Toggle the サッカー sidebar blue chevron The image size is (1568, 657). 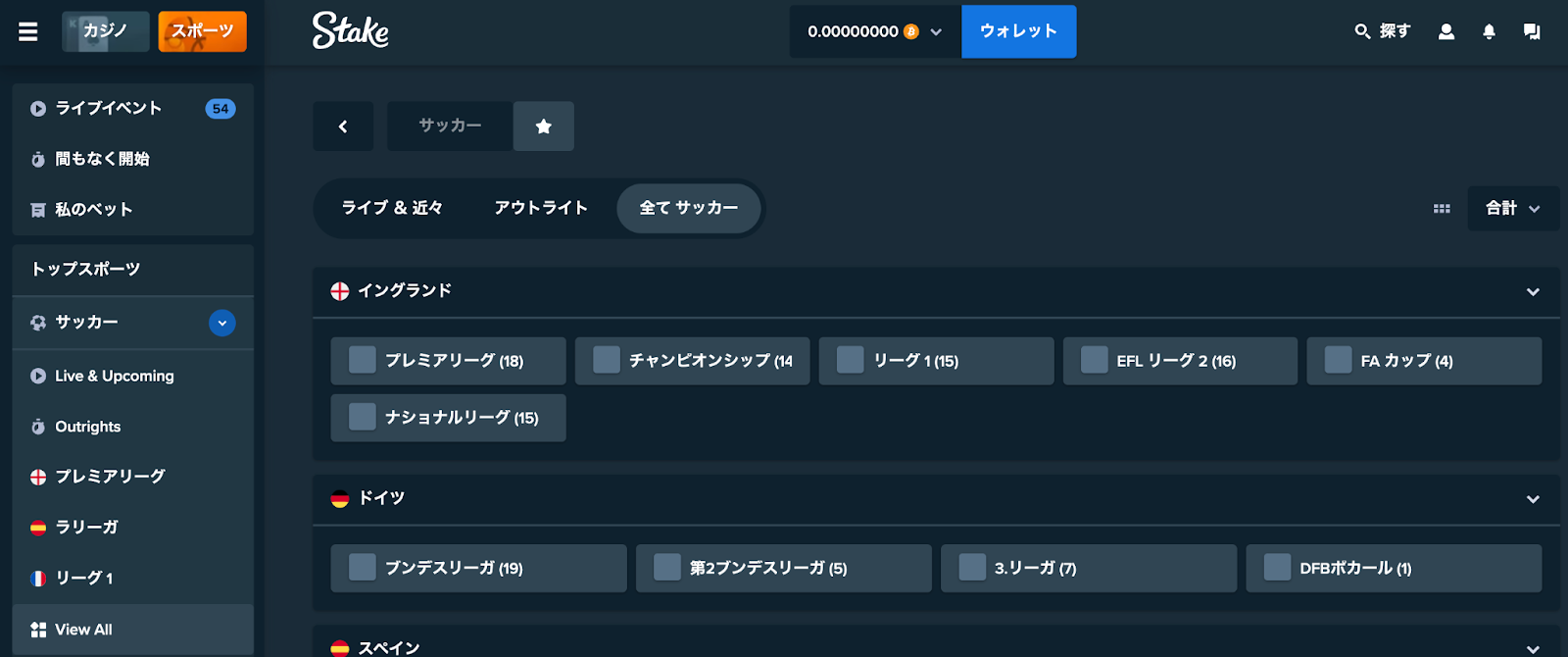click(222, 323)
